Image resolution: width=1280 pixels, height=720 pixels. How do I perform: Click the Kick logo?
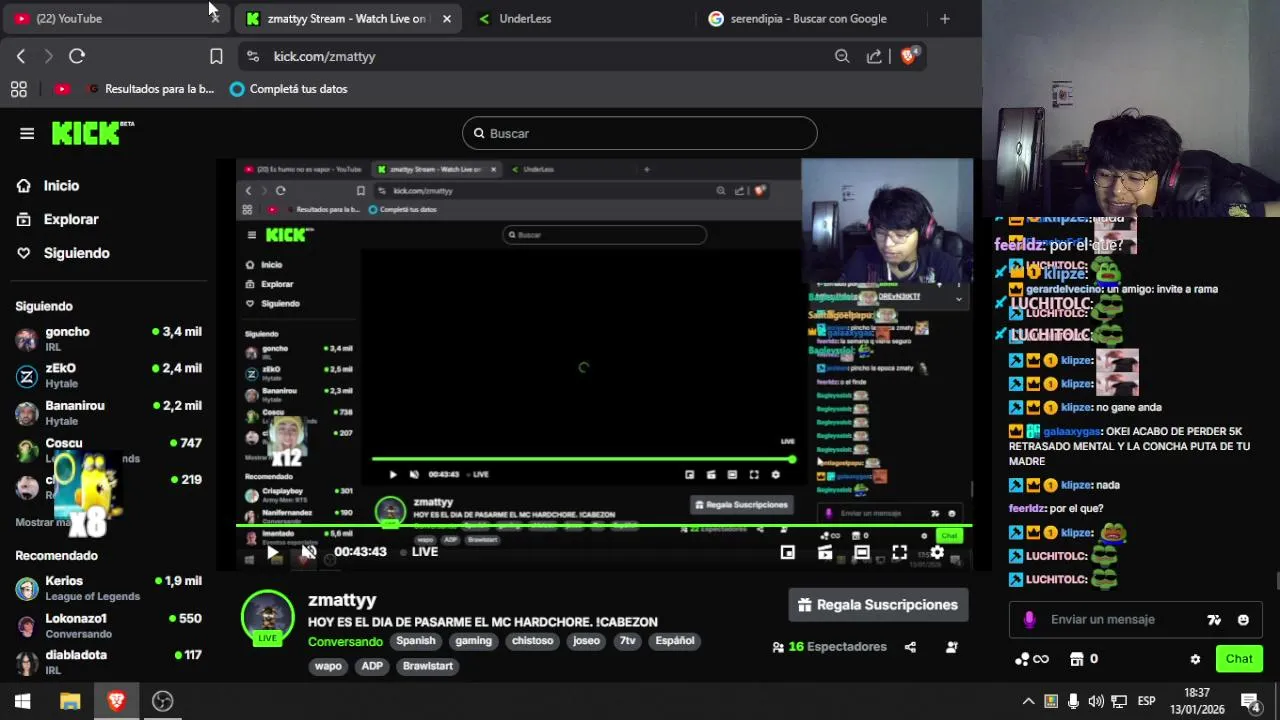point(90,133)
